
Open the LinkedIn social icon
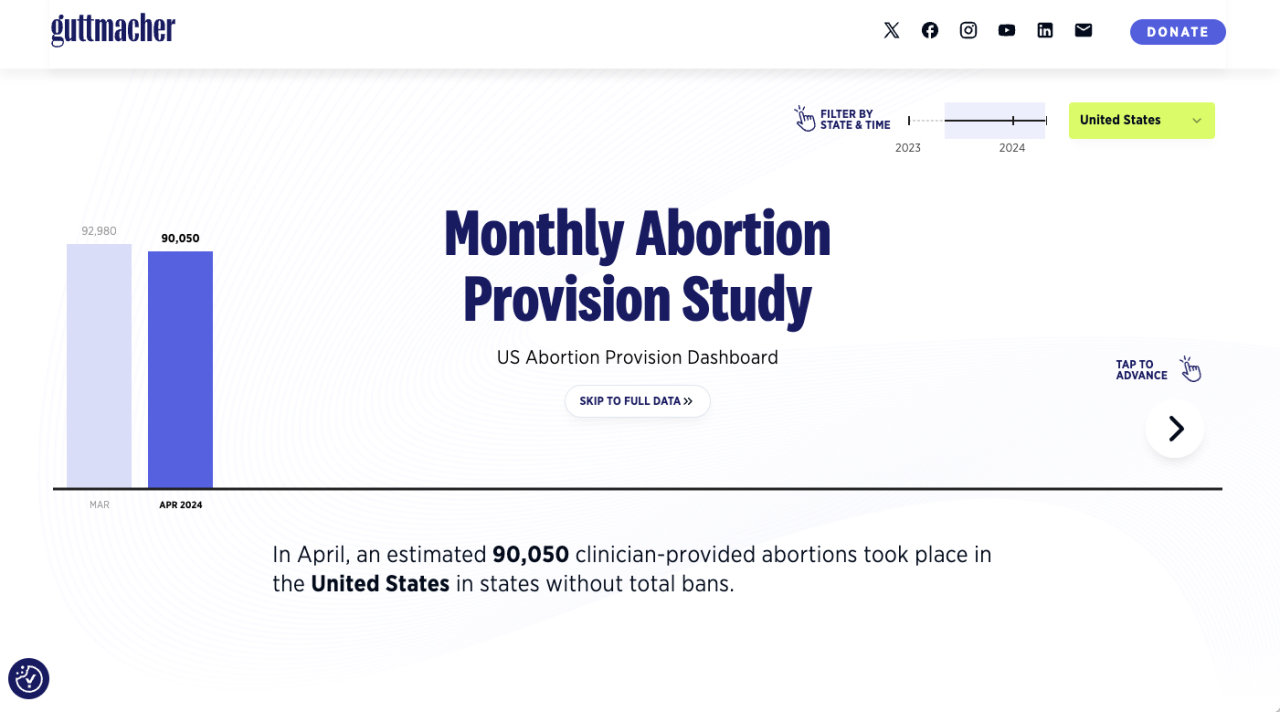point(1045,30)
